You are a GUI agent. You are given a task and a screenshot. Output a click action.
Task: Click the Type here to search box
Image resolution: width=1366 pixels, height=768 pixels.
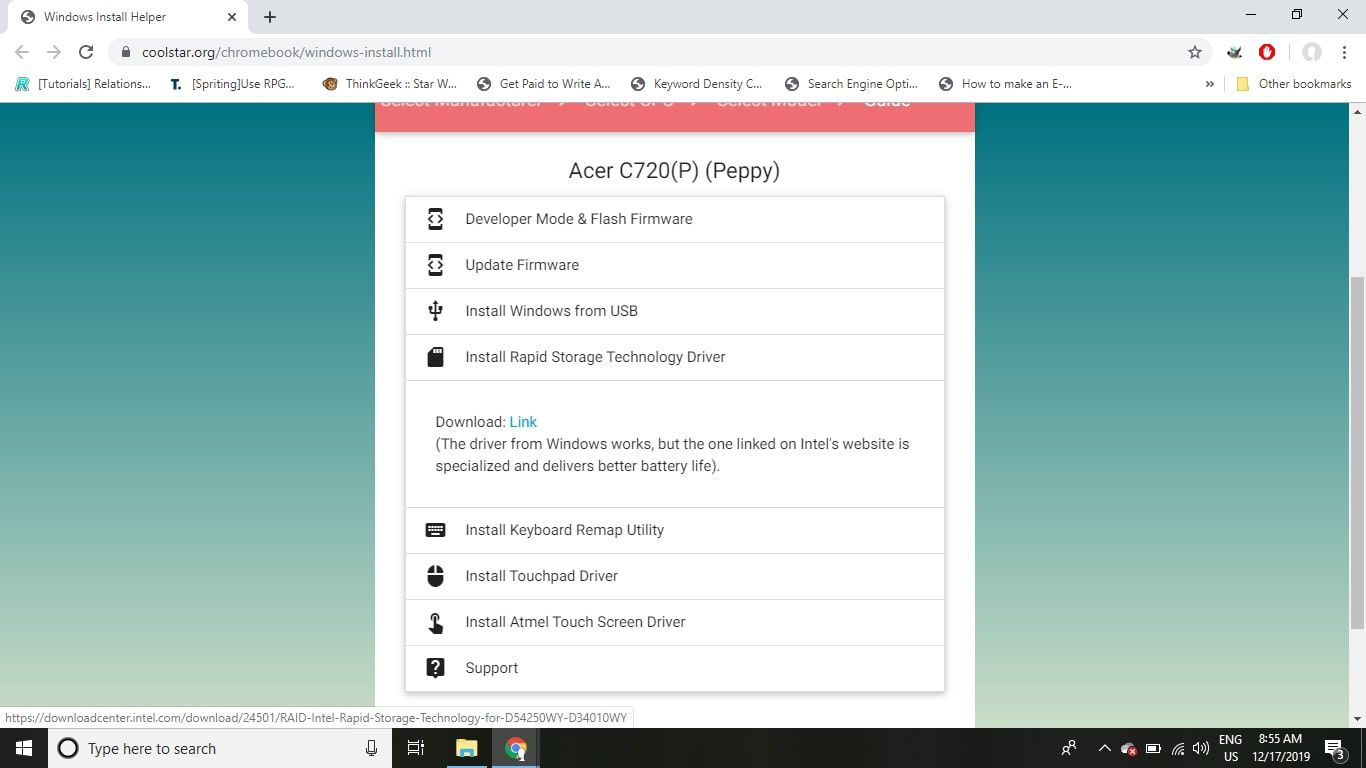[x=220, y=748]
